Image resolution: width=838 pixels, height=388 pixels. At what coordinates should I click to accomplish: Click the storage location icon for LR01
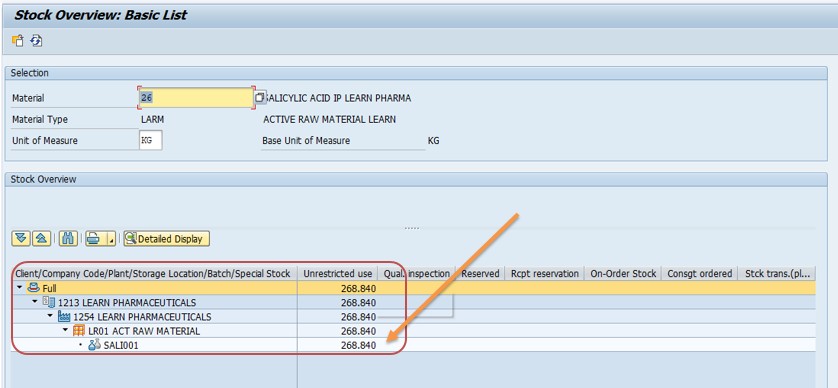tap(79, 331)
